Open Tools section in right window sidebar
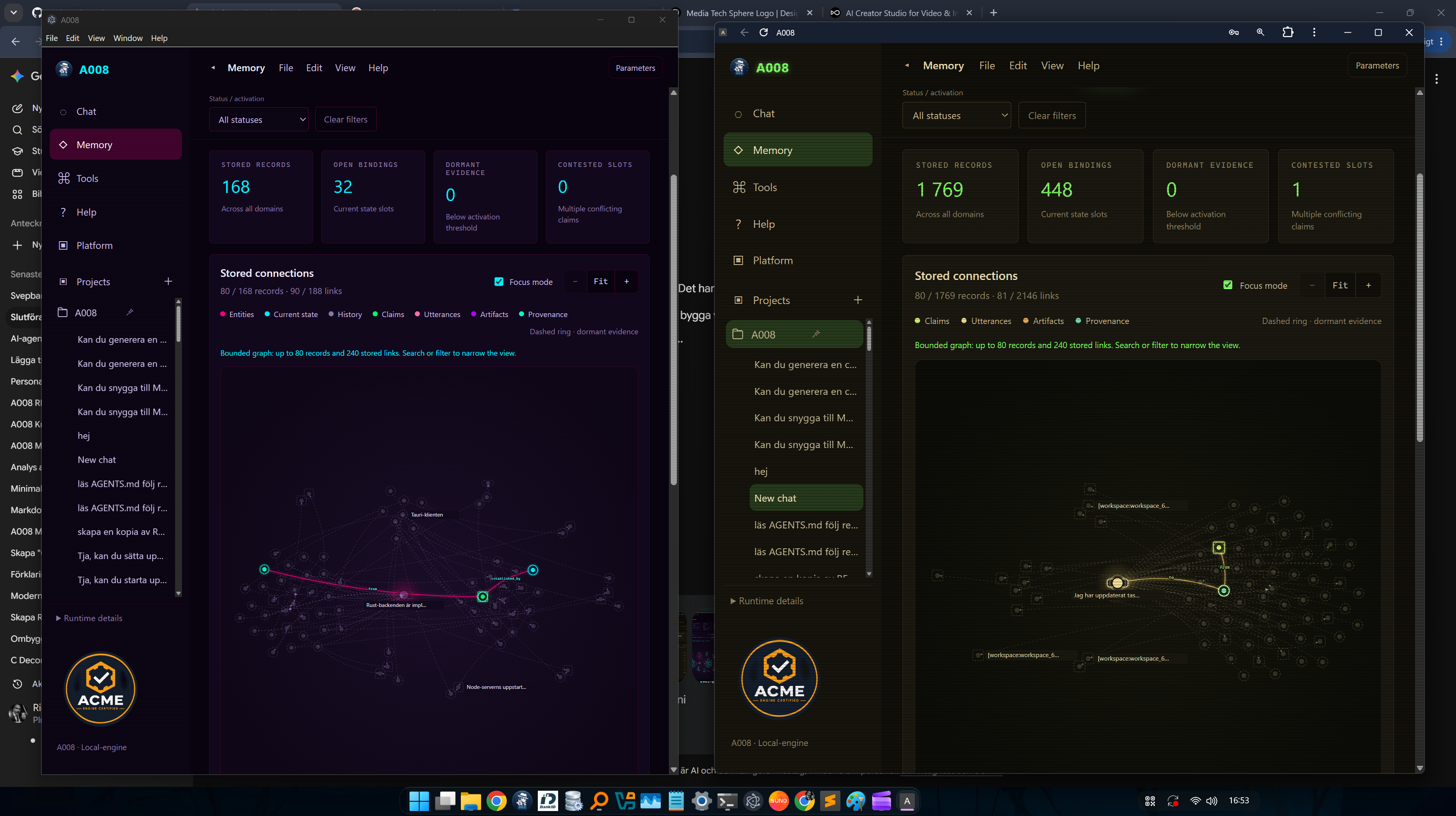 798,187
